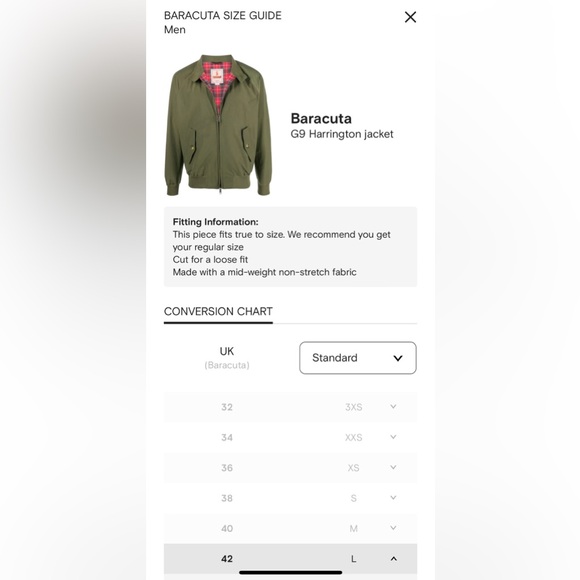Open the Standard size system dropdown
580x580 pixels.
(x=358, y=358)
